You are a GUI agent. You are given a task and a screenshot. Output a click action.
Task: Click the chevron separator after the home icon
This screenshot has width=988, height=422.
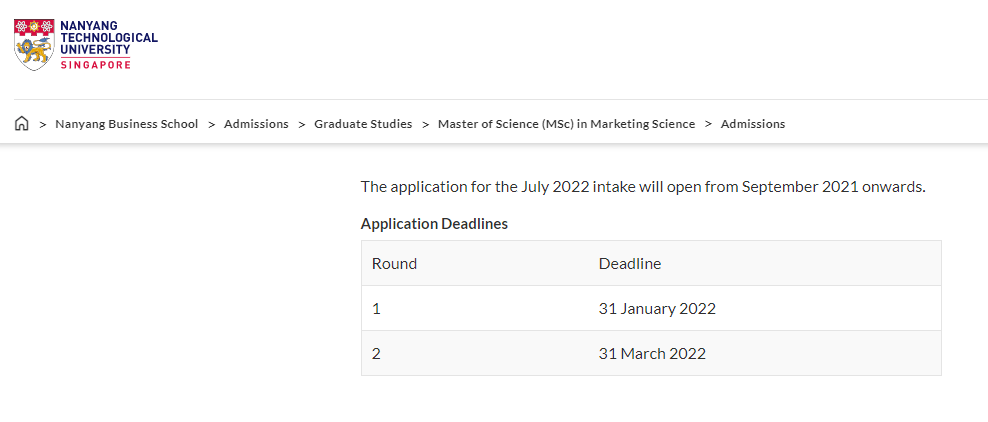click(x=43, y=124)
